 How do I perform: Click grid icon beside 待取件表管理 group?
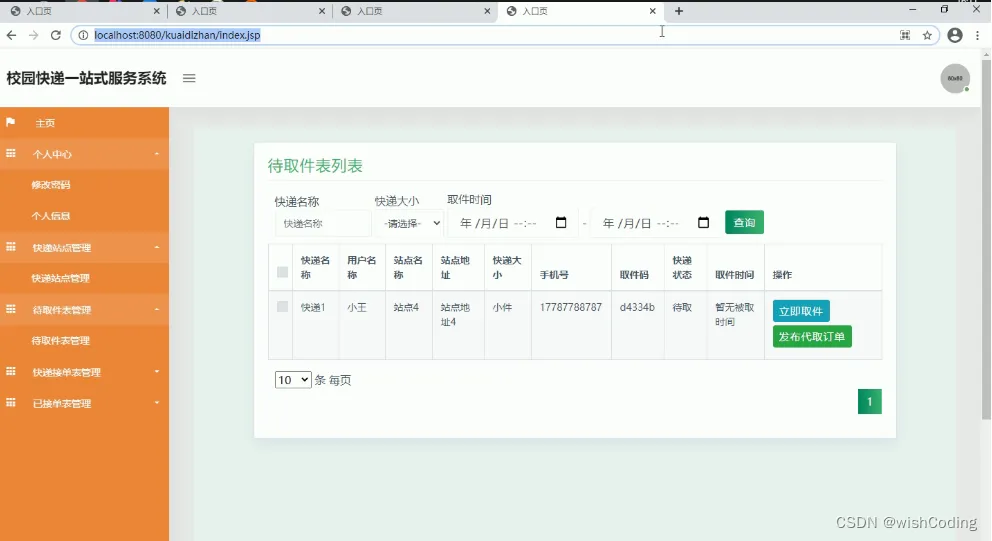[x=11, y=309]
